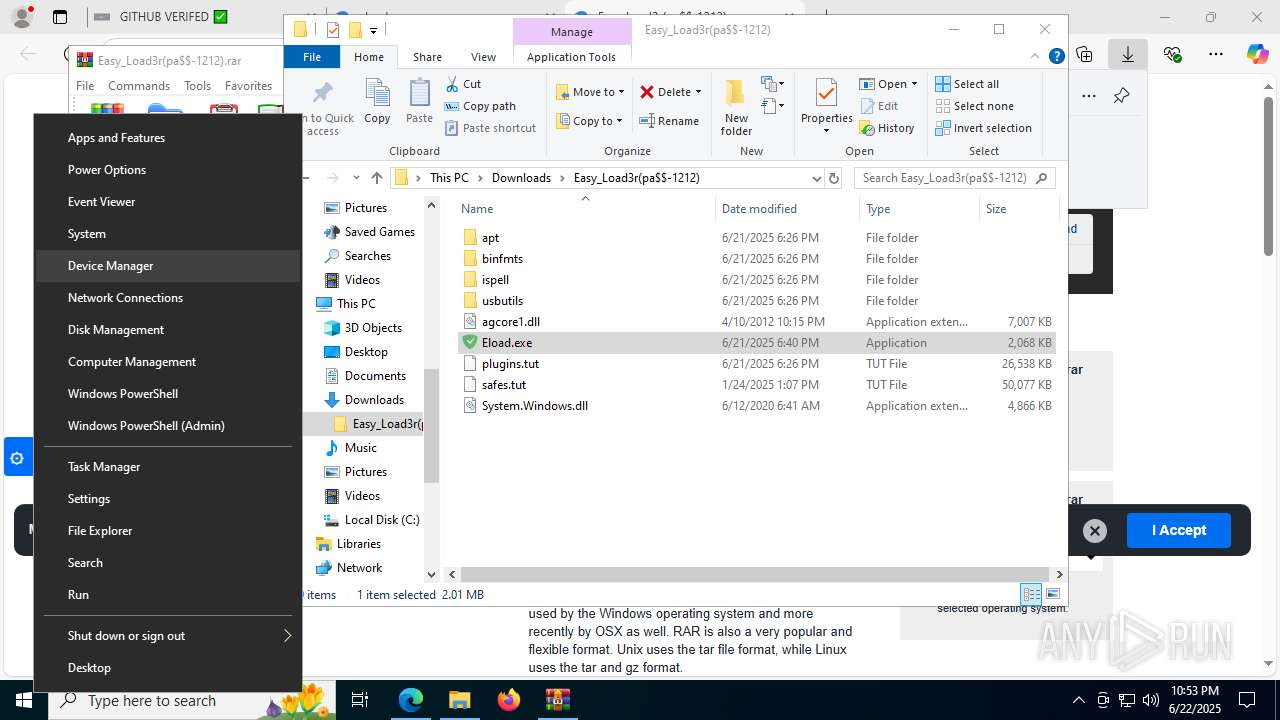This screenshot has height=720, width=1280.
Task: Switch to the Share ribbon tab
Action: (x=427, y=57)
